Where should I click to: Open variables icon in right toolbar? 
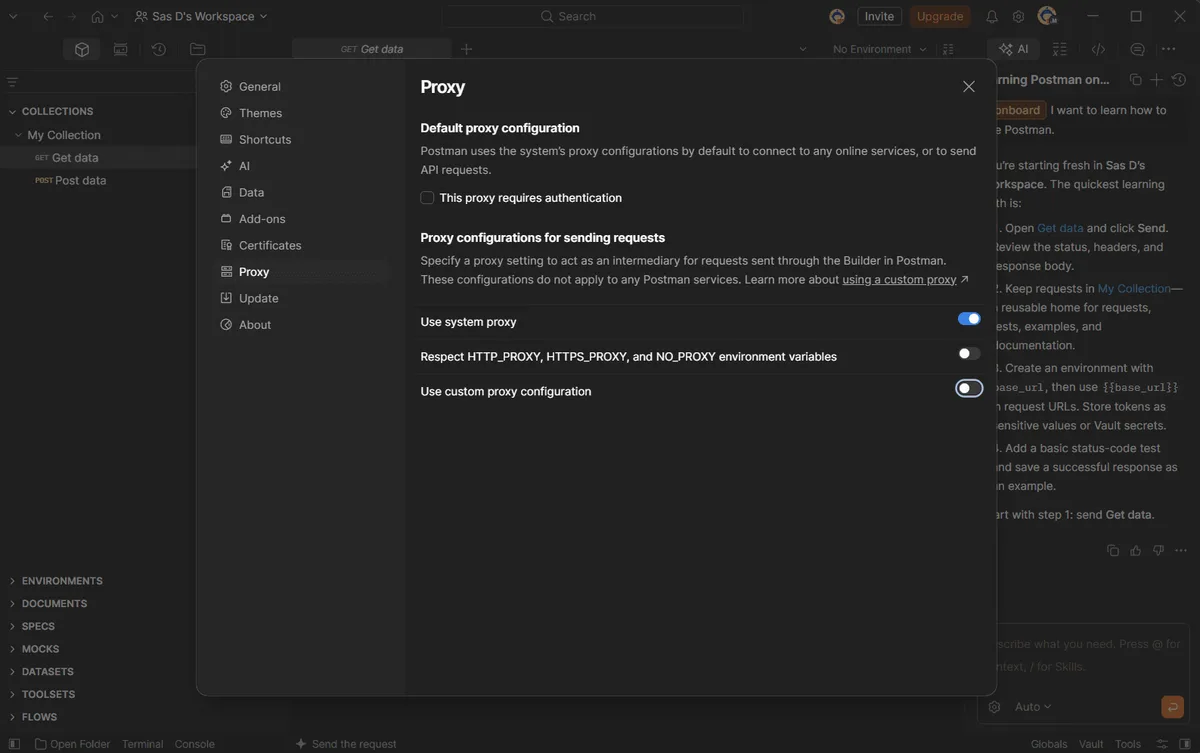(1060, 49)
